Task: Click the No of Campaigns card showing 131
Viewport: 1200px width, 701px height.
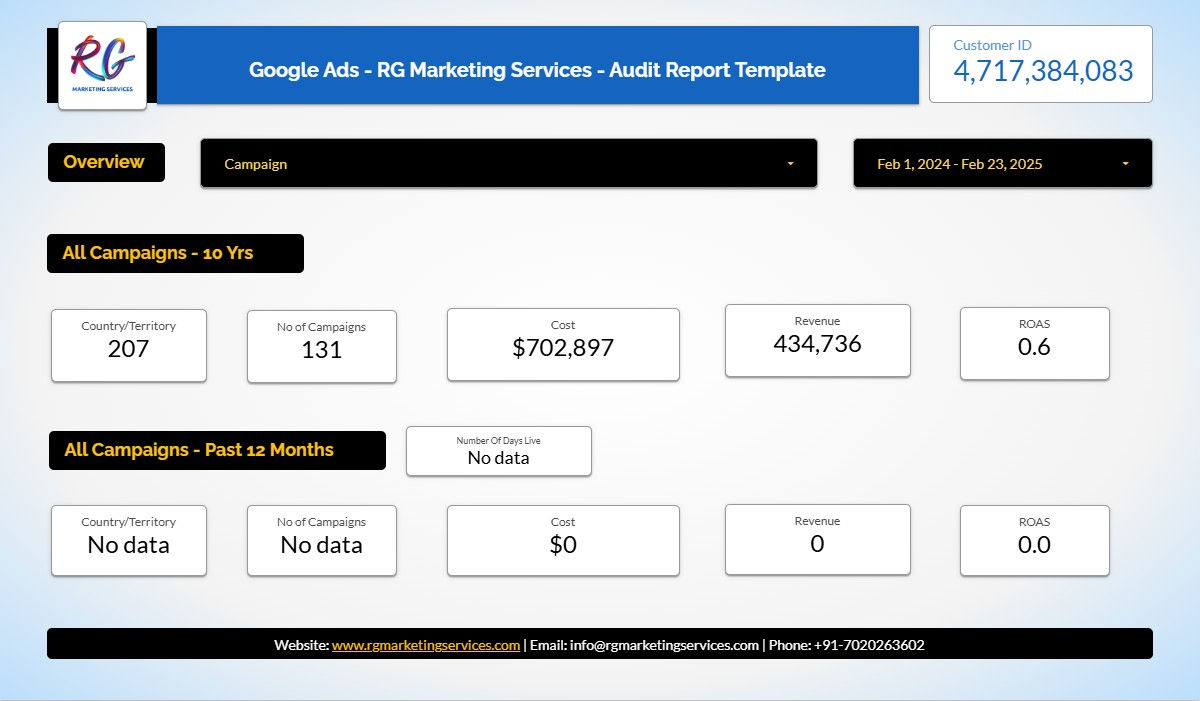Action: coord(321,346)
